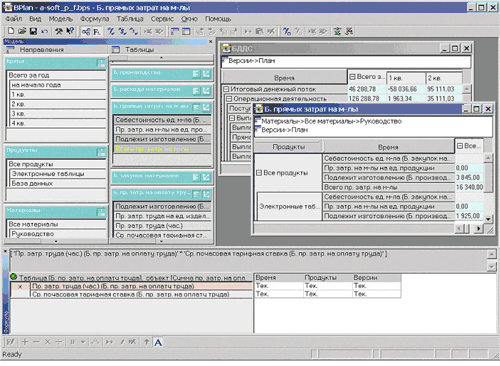The height and width of the screenshot is (366, 500).
Task: Click the first blue recalculation arrow icon
Action: 111,31
